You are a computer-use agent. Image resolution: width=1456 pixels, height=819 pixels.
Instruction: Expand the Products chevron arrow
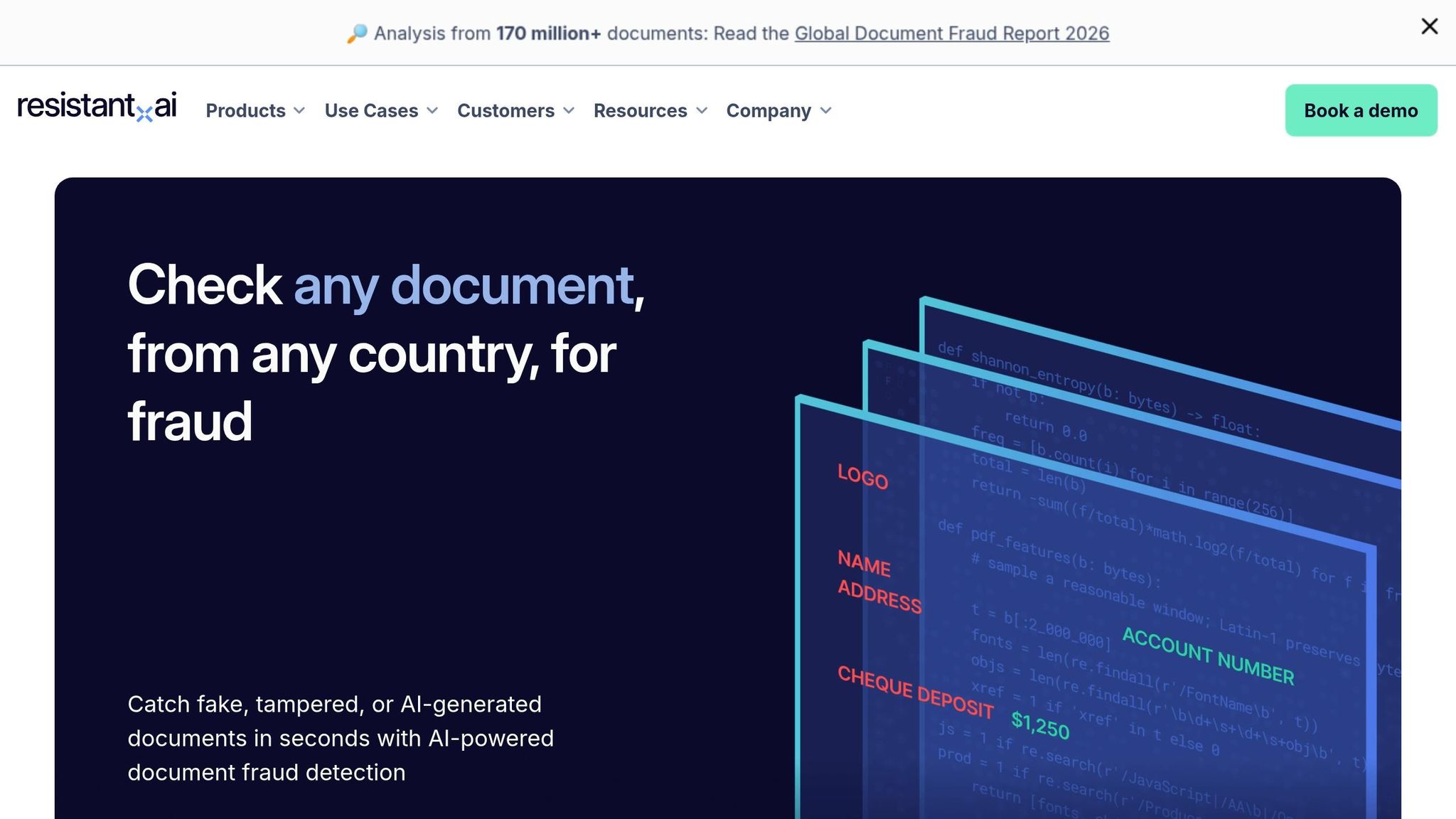299,111
